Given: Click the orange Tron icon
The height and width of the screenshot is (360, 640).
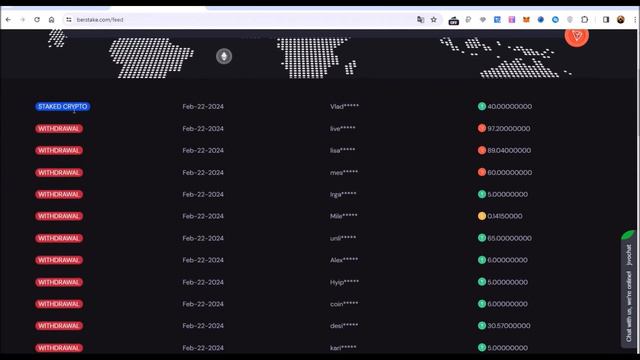Looking at the screenshot, I should pyautogui.click(x=576, y=36).
